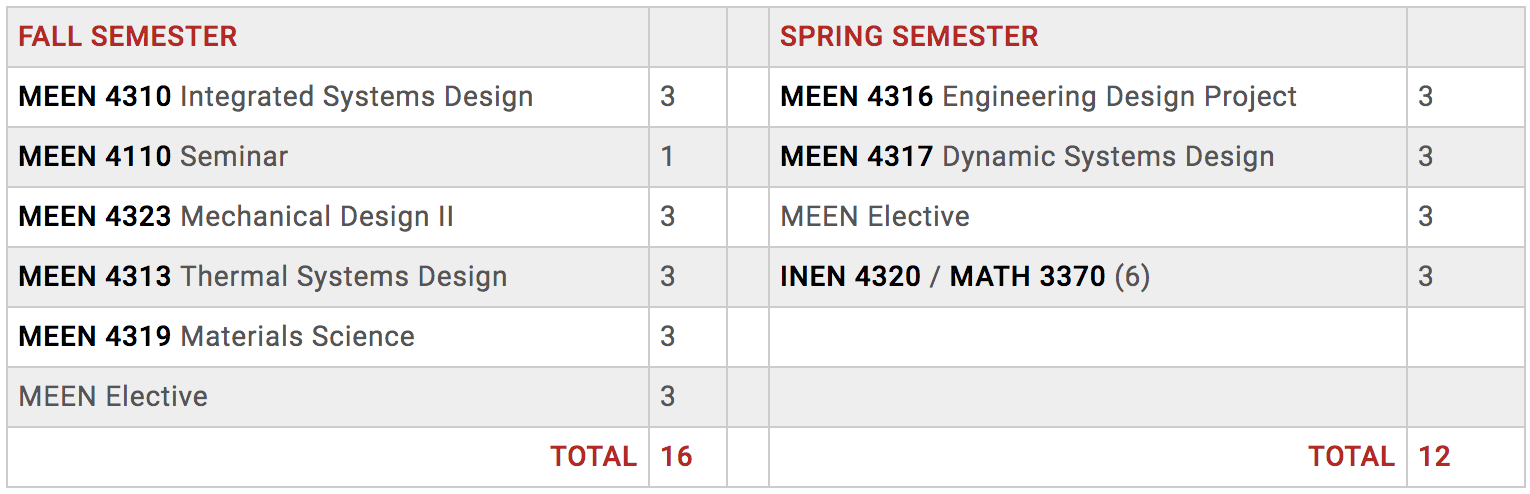Click the Integrated Systems Design title
1530x494 pixels.
[x=356, y=97]
